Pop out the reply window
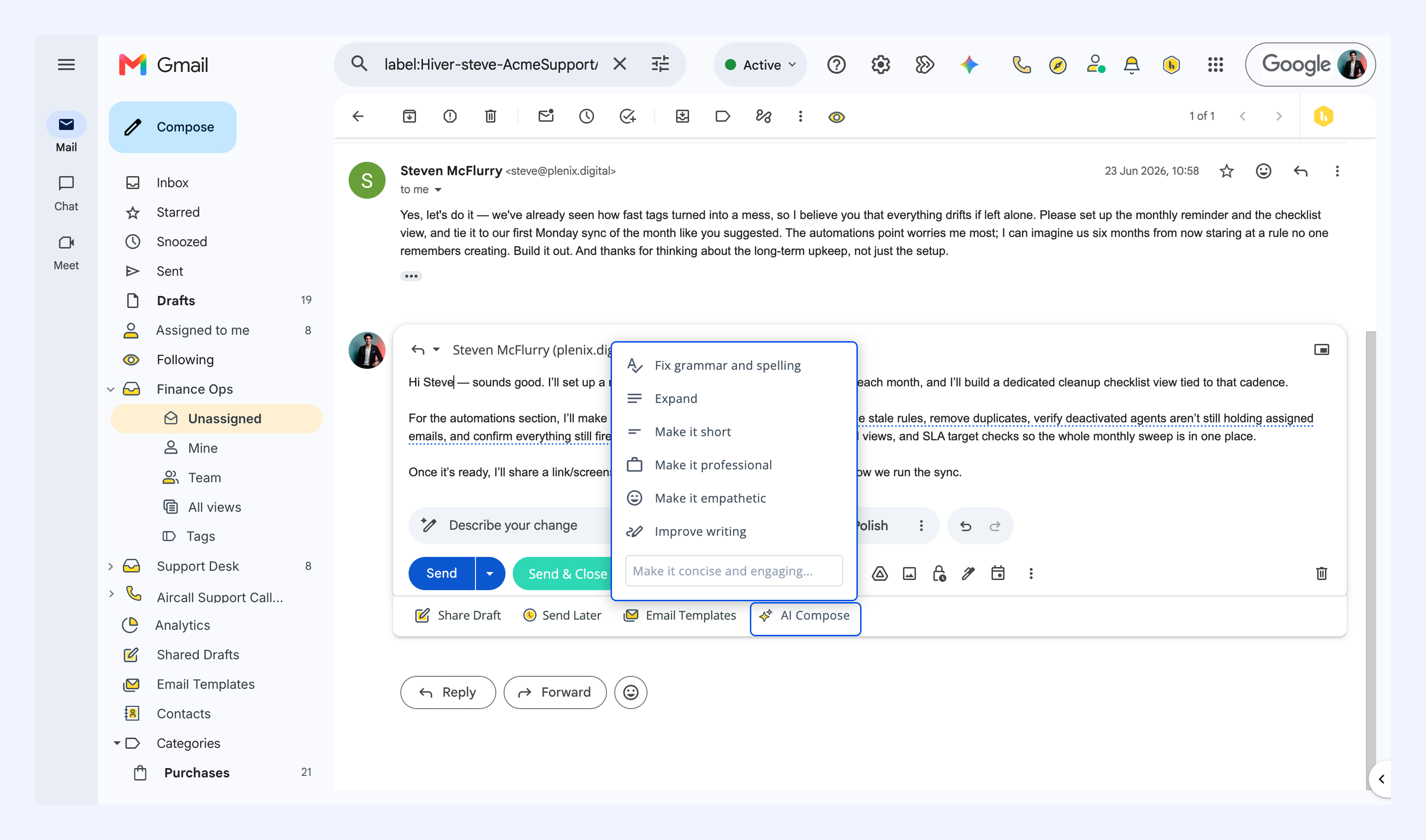 coord(1321,350)
